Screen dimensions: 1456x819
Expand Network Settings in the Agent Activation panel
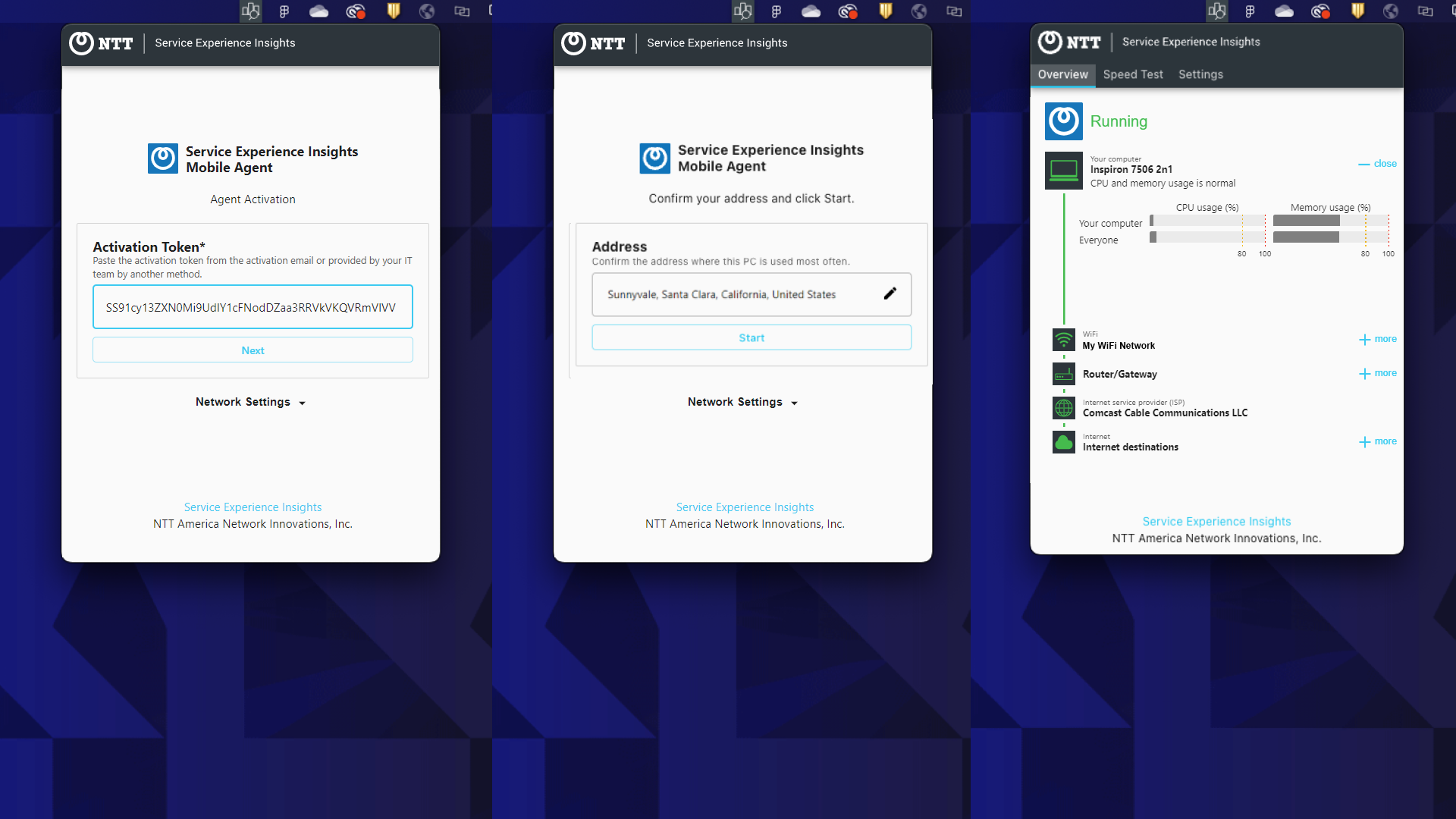251,402
